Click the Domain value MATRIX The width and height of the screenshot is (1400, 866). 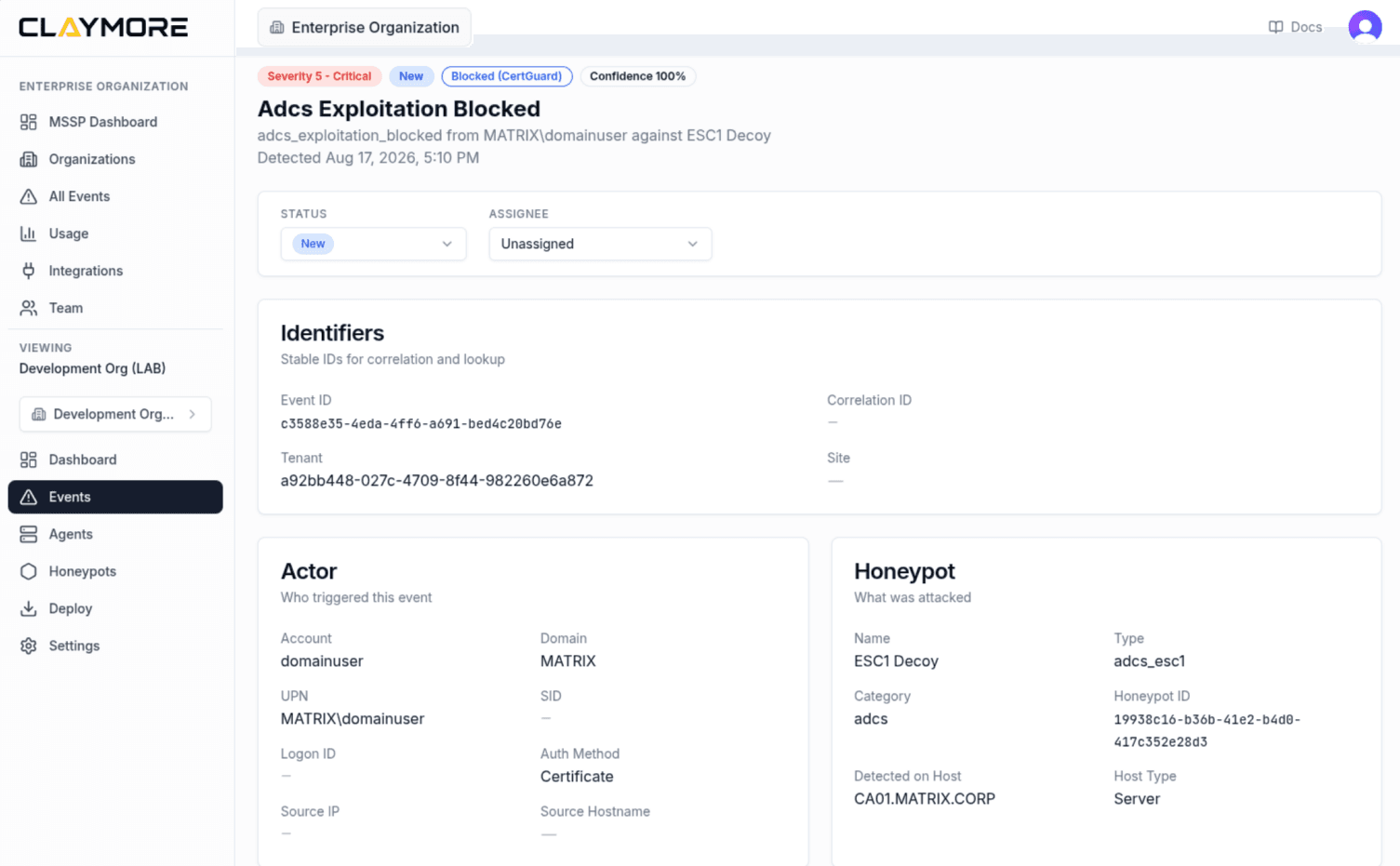568,661
